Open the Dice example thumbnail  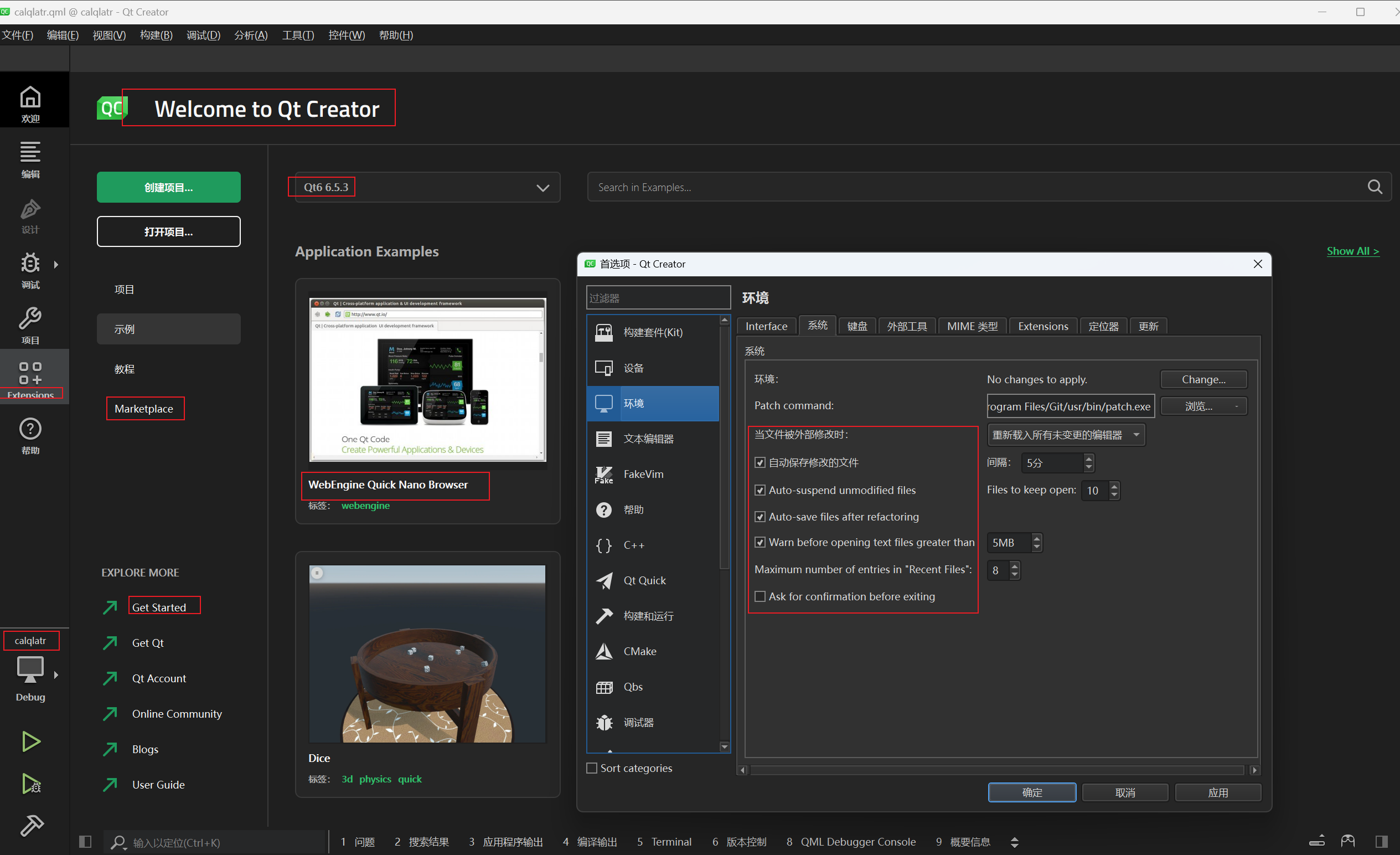point(427,654)
